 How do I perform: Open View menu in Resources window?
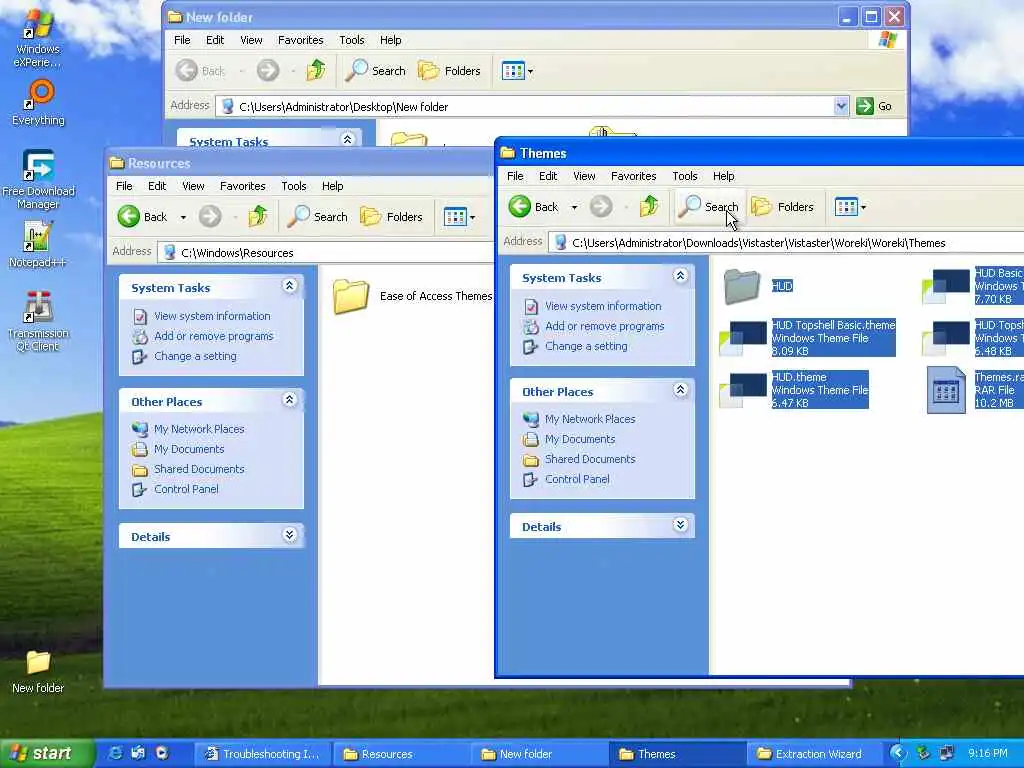193,186
